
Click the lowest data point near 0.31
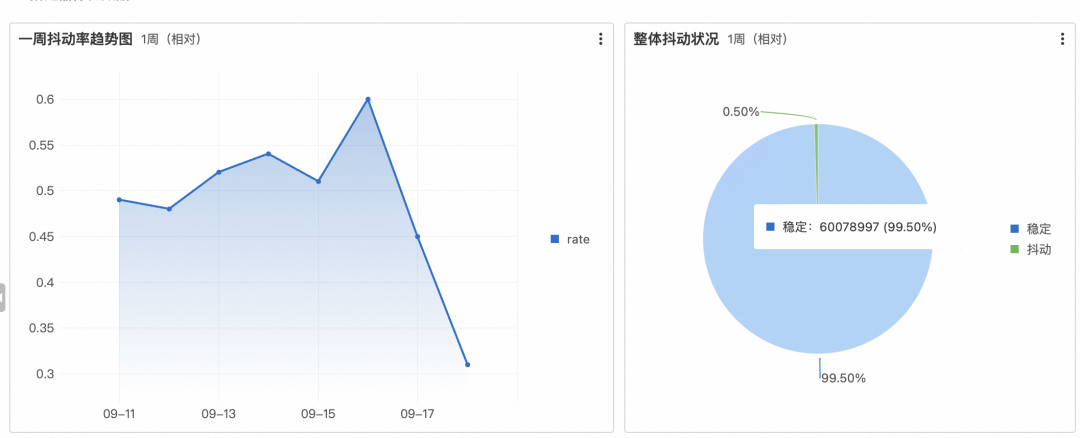tap(467, 364)
